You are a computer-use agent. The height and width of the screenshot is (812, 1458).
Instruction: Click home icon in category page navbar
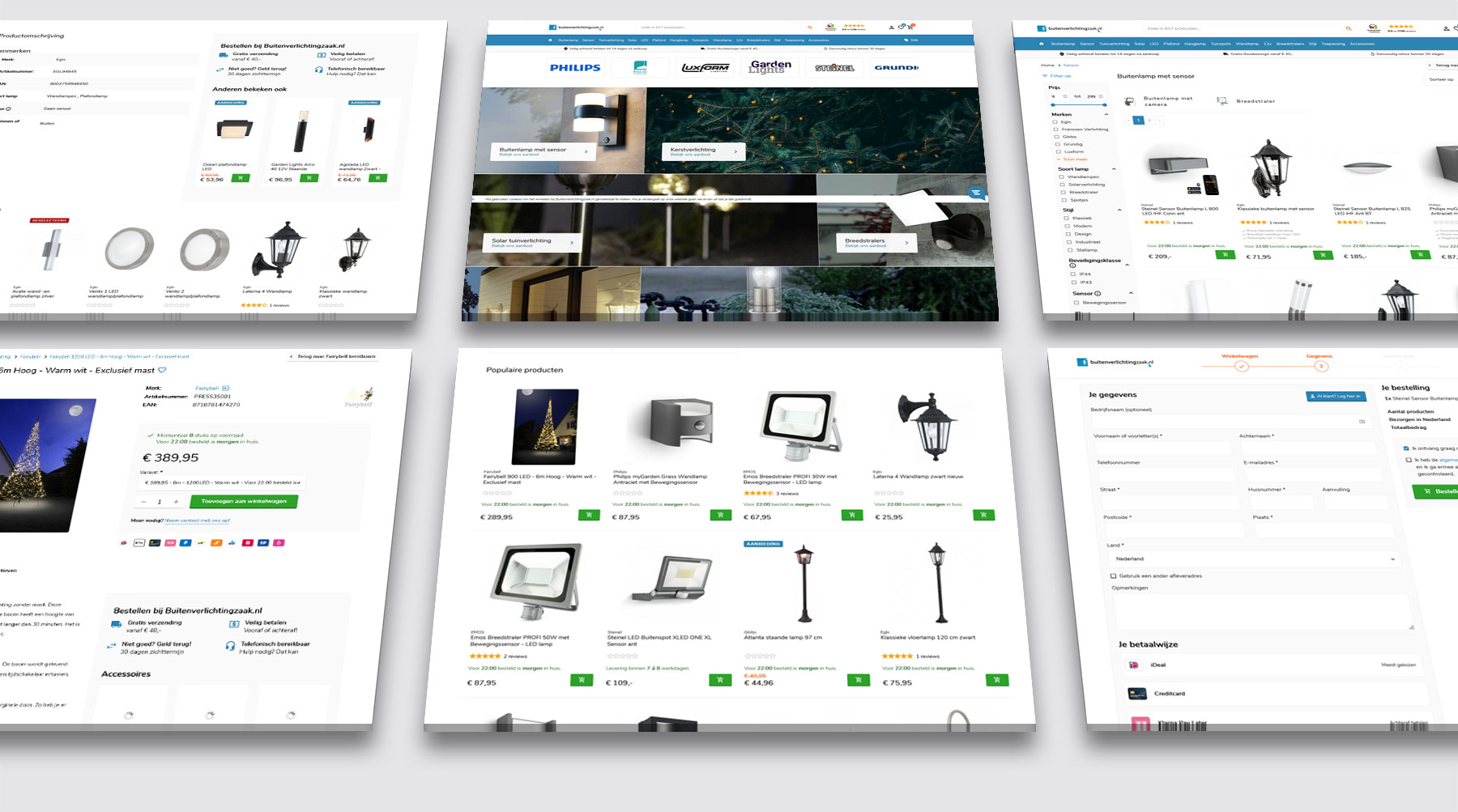point(1040,44)
